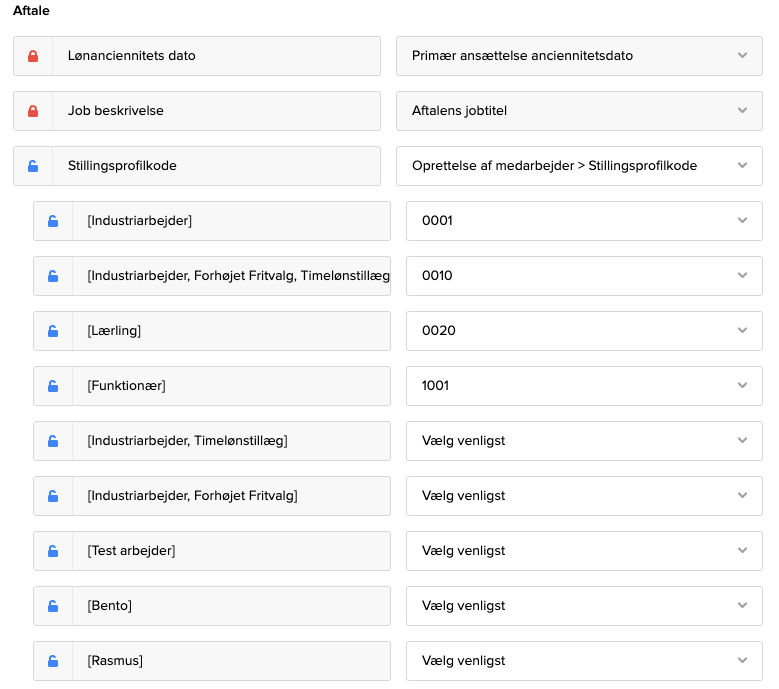Image resolution: width=779 pixels, height=689 pixels.
Task: Toggle the blue unlock icon for Stillingsprofilkode
Action: coord(33,166)
